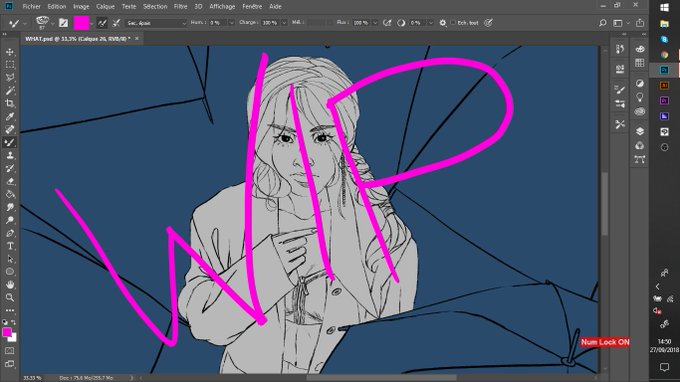This screenshot has height=382, width=680.
Task: Reset default foreground and background colors
Action: tap(5, 322)
